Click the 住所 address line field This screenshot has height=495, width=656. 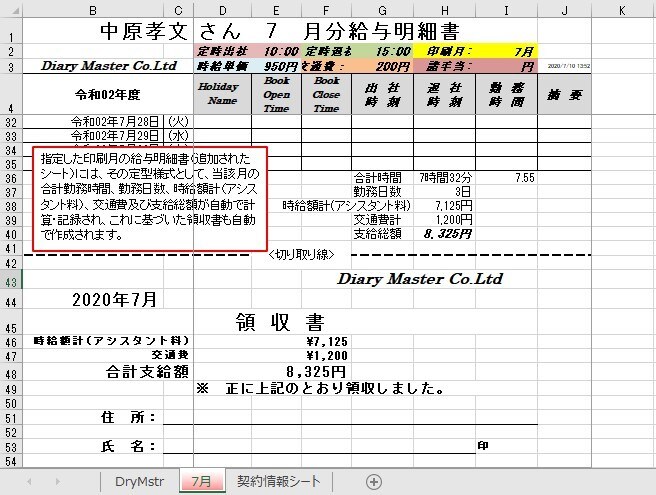350,418
